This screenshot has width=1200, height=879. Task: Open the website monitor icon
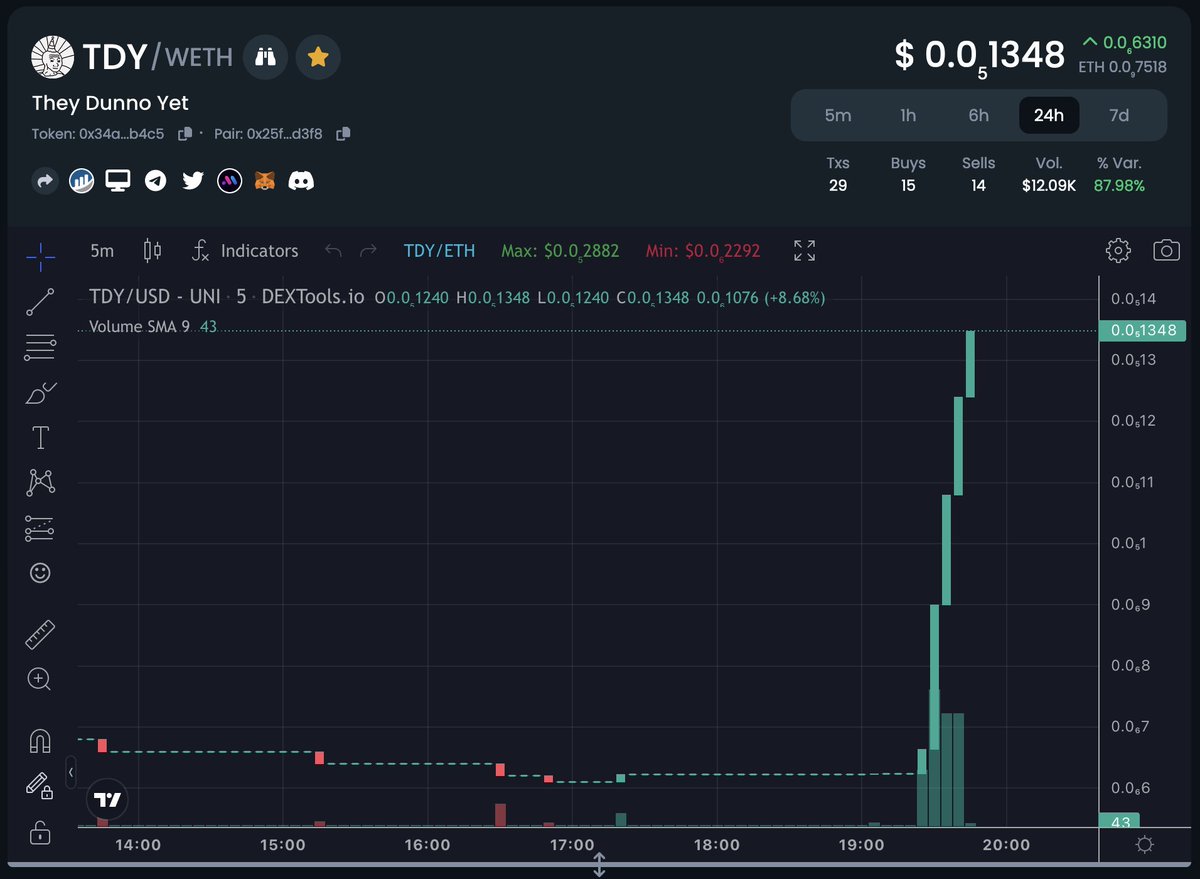[x=118, y=181]
